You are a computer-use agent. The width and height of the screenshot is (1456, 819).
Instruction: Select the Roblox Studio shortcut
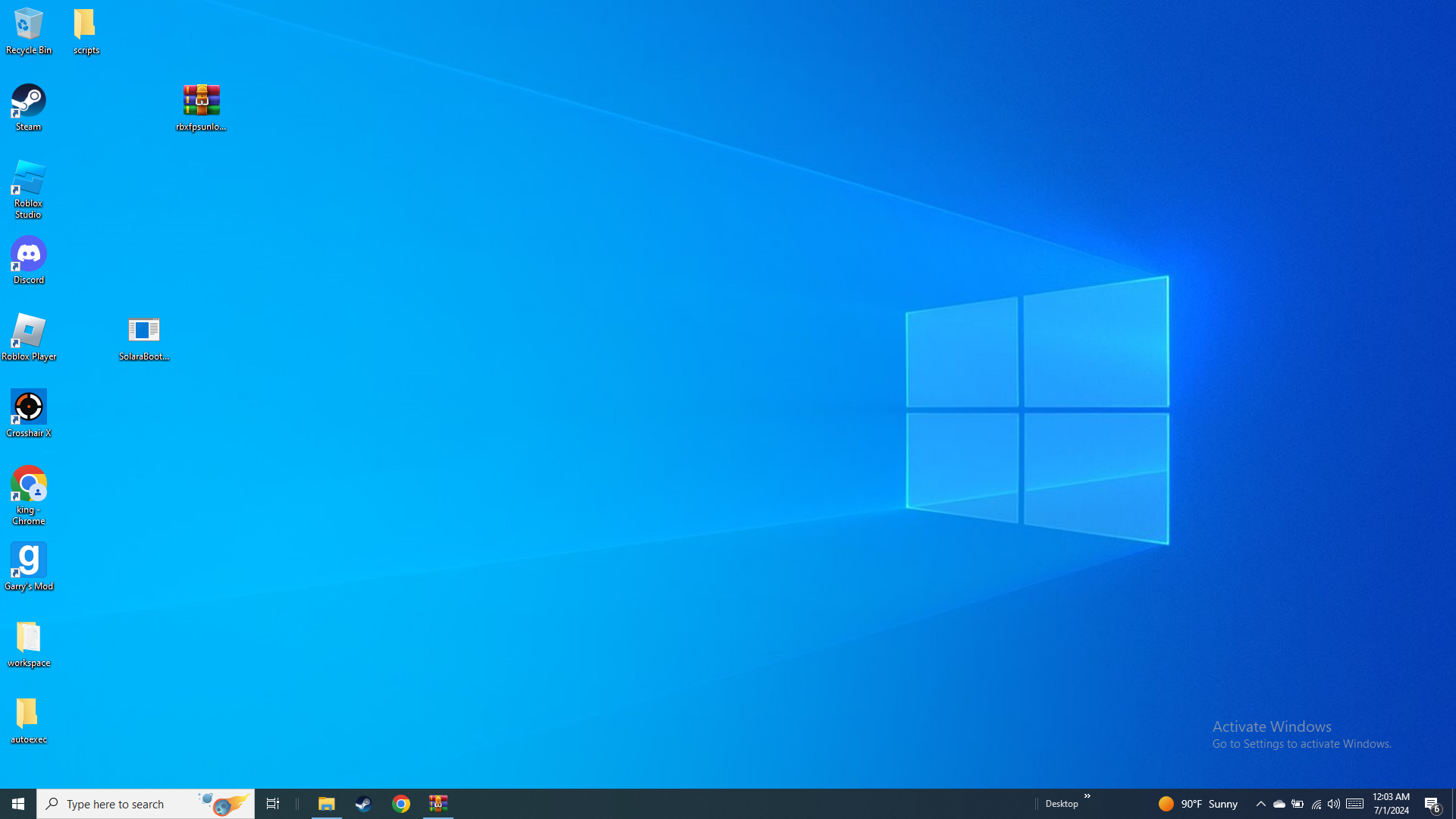(29, 190)
